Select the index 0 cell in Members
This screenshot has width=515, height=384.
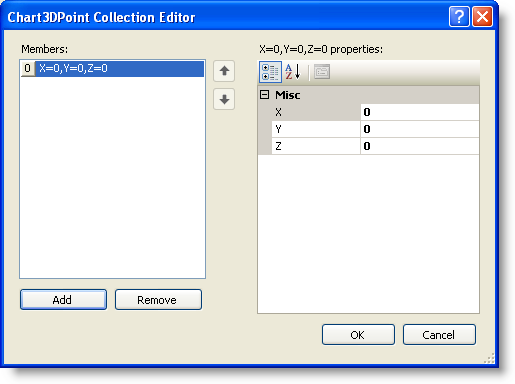point(28,68)
